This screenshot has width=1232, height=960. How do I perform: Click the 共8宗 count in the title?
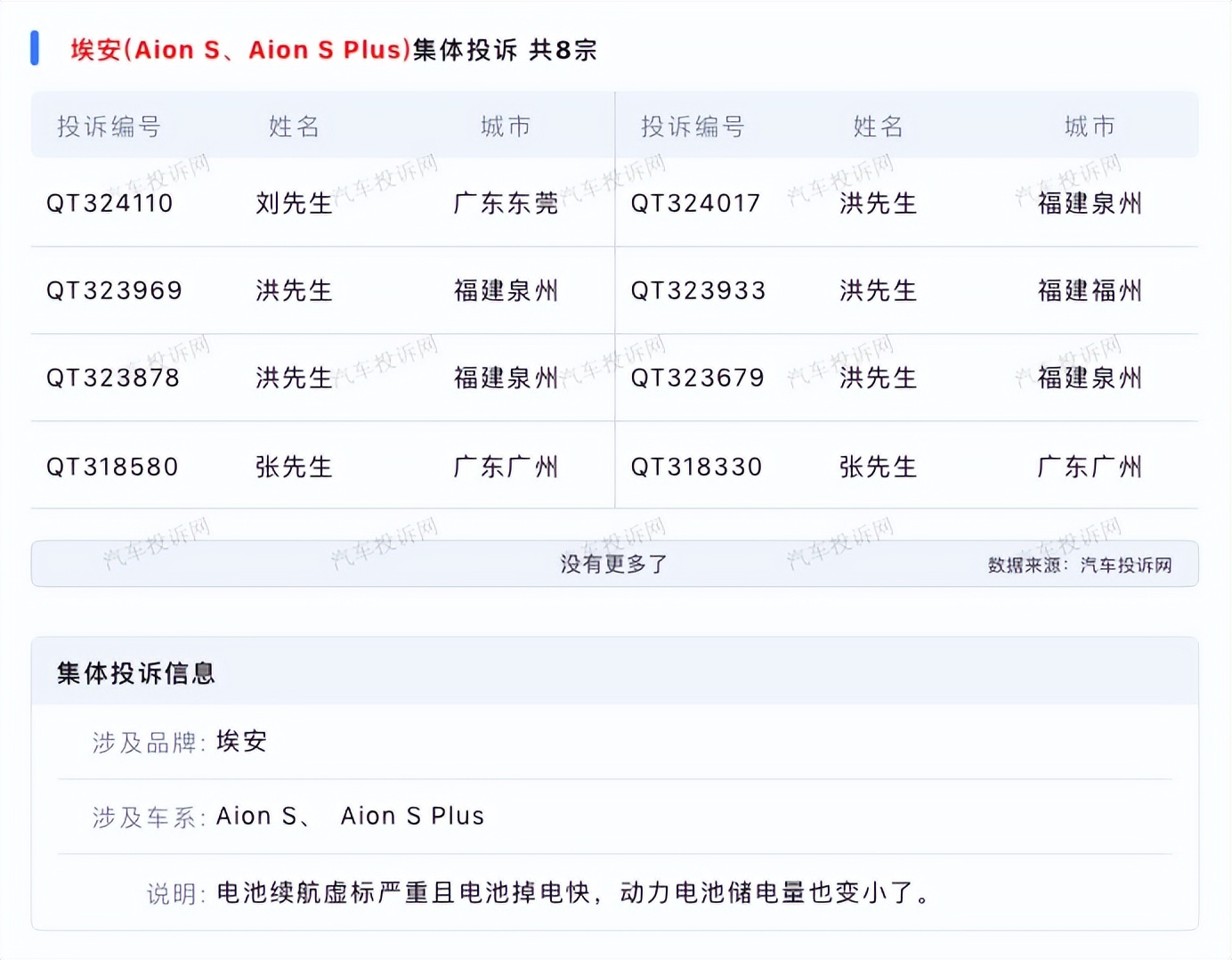point(563,50)
